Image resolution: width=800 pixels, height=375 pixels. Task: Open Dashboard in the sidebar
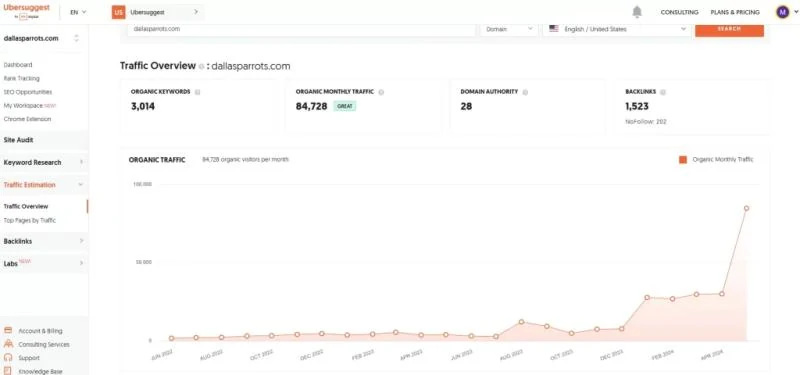coord(18,65)
